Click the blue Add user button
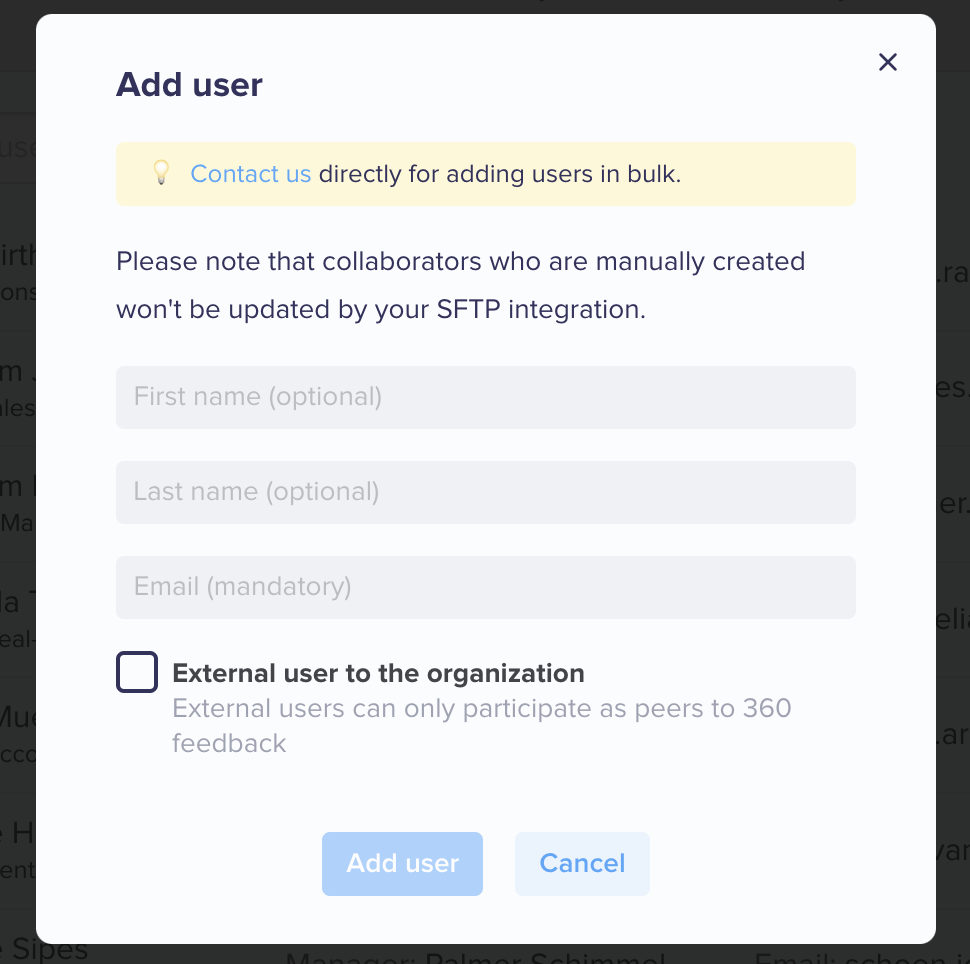Image resolution: width=970 pixels, height=964 pixels. (402, 864)
